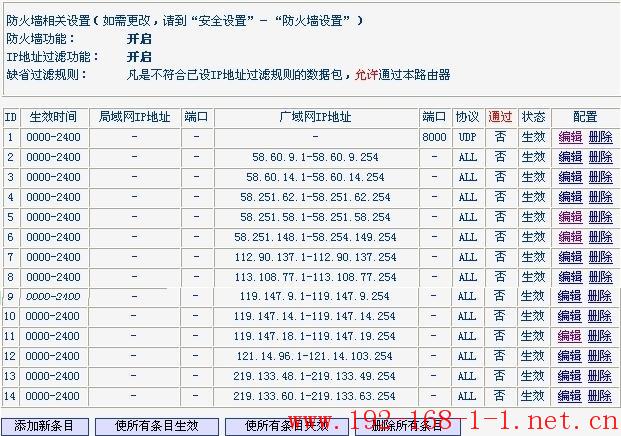
Task: Click IP range 219.133.60.1-219.133.63.254
Action: click(314, 396)
